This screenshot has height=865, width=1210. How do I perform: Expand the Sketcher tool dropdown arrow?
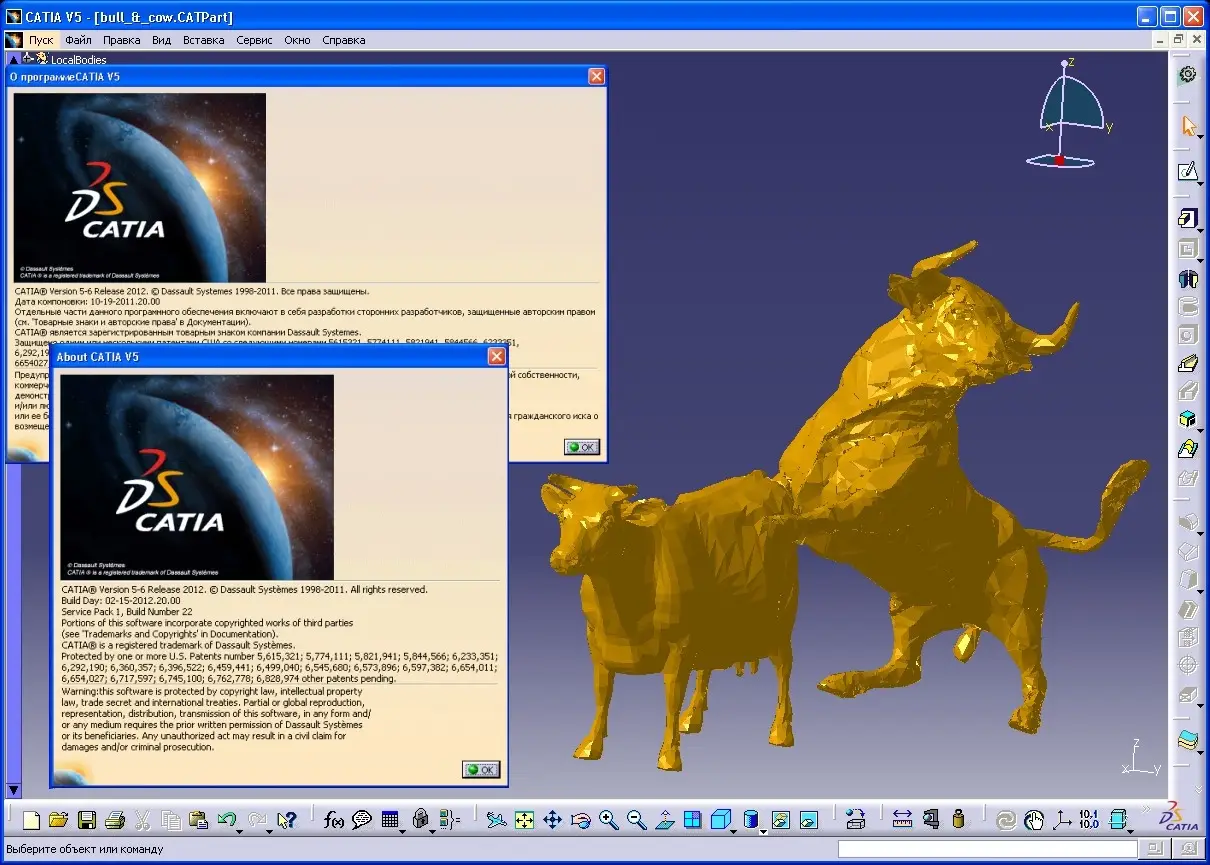[x=1200, y=184]
